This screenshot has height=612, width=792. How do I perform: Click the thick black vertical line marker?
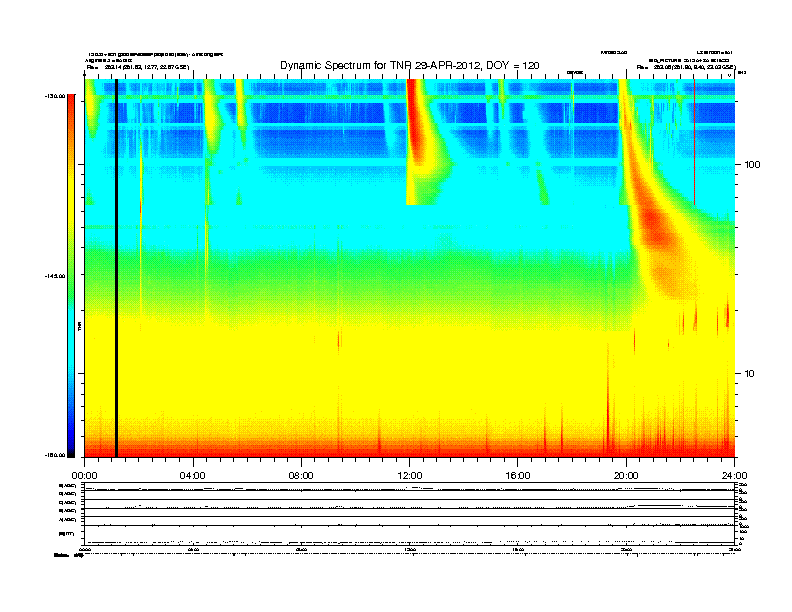coord(116,268)
